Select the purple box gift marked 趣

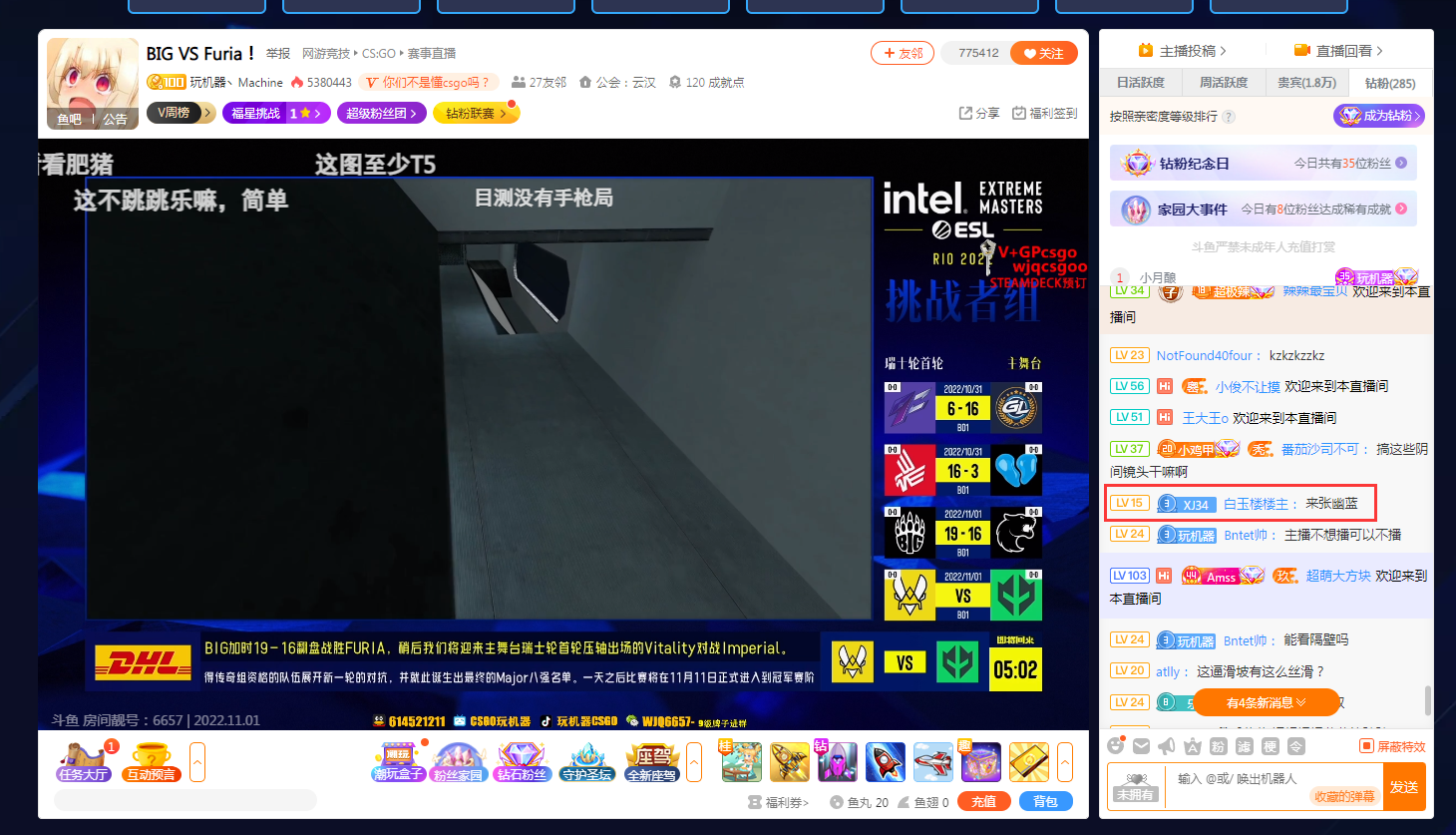[980, 762]
